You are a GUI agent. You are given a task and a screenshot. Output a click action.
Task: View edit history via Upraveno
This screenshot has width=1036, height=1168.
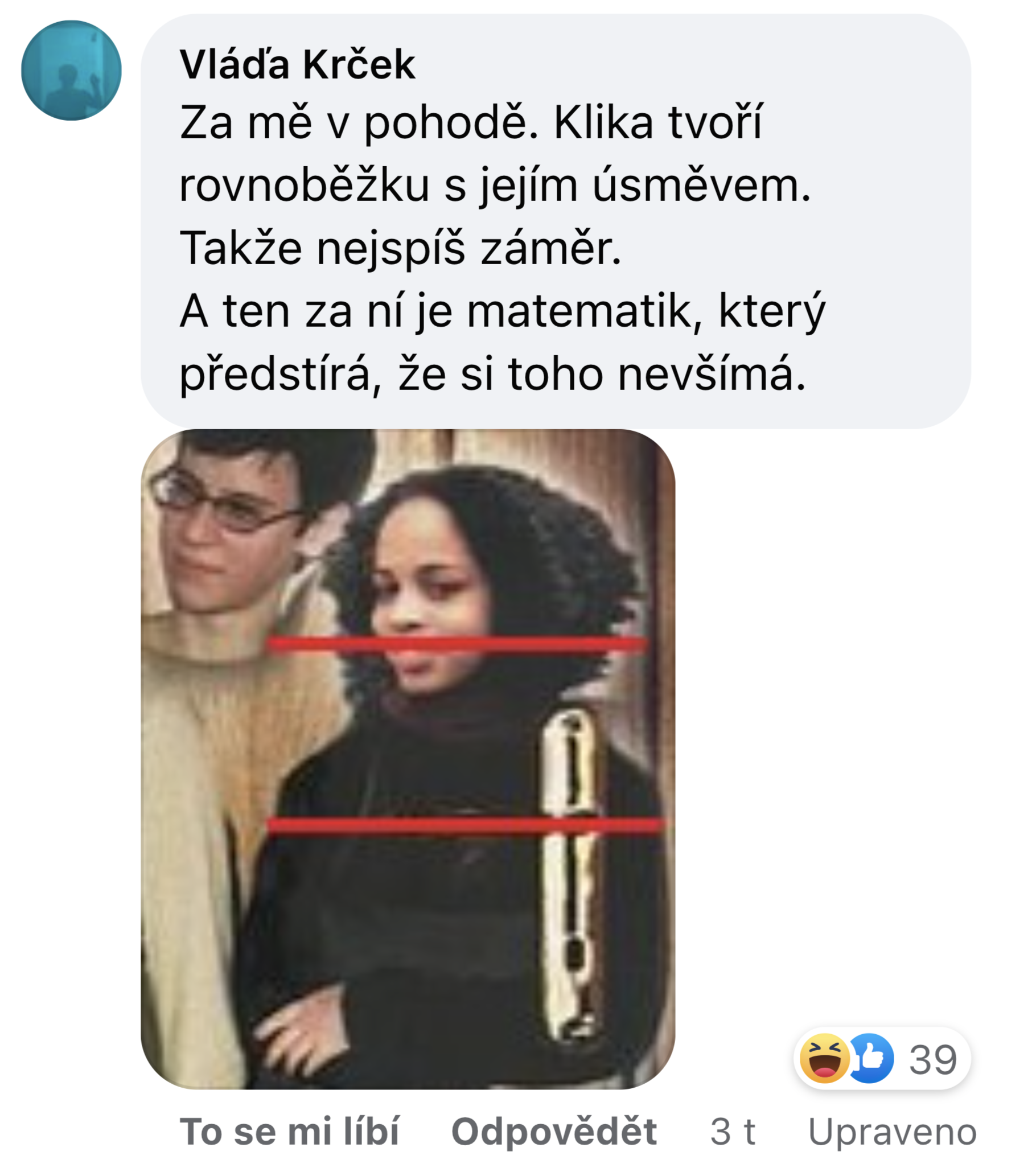pos(892,1132)
